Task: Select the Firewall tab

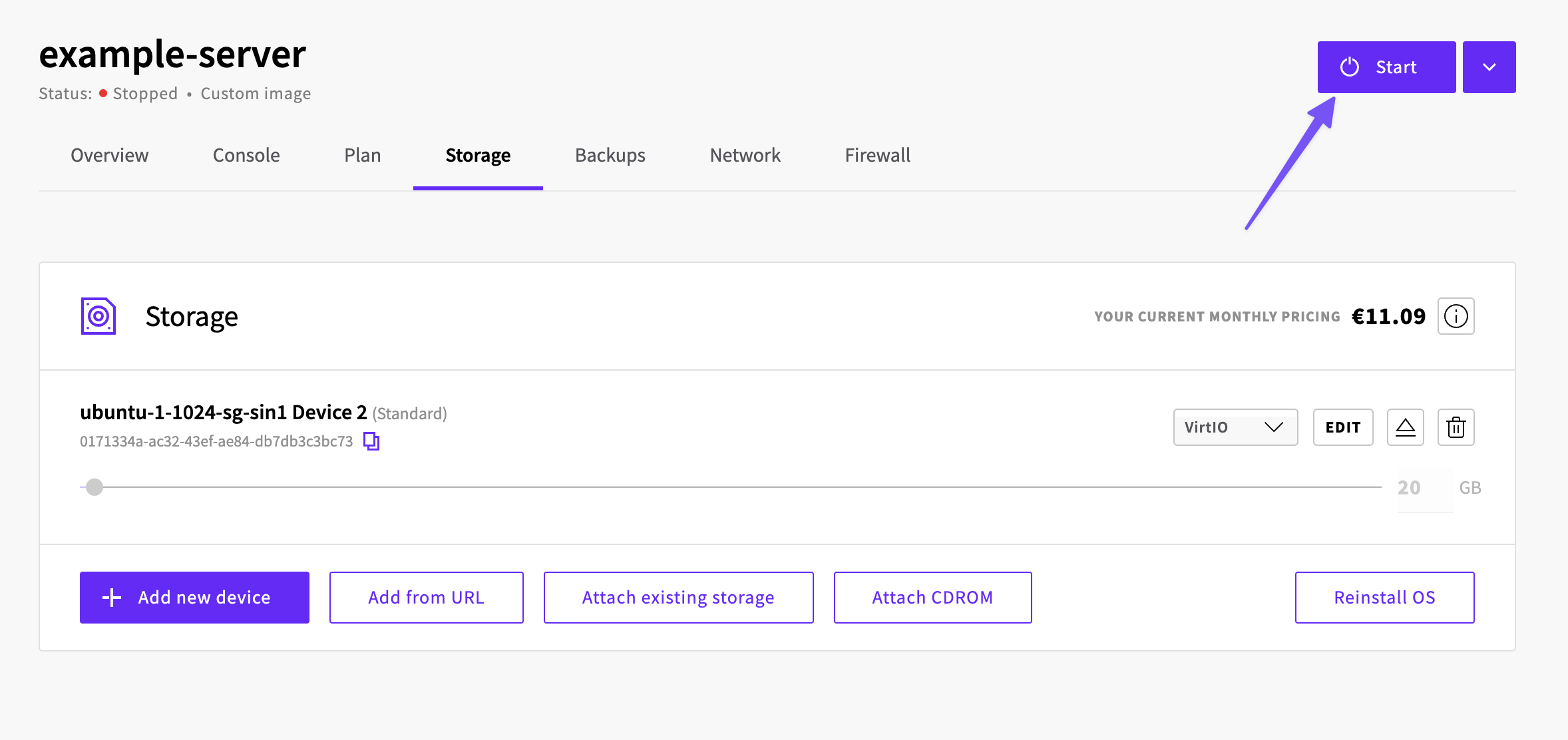Action: pos(877,155)
